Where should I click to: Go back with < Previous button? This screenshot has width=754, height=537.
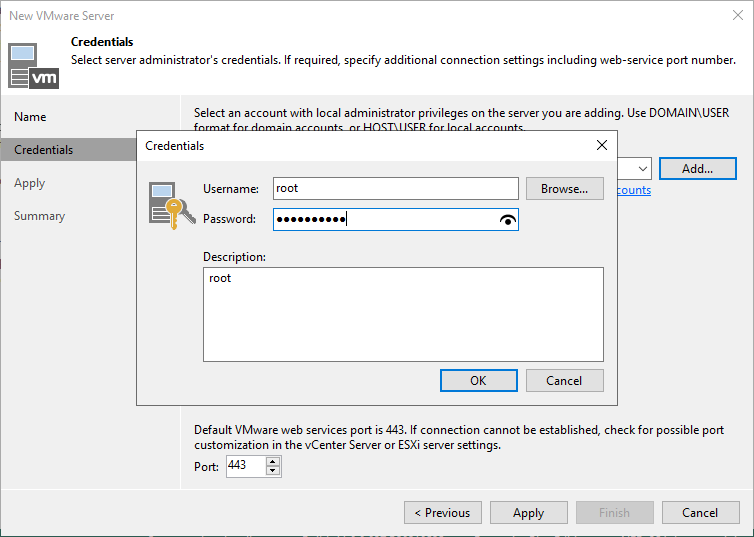tap(443, 512)
